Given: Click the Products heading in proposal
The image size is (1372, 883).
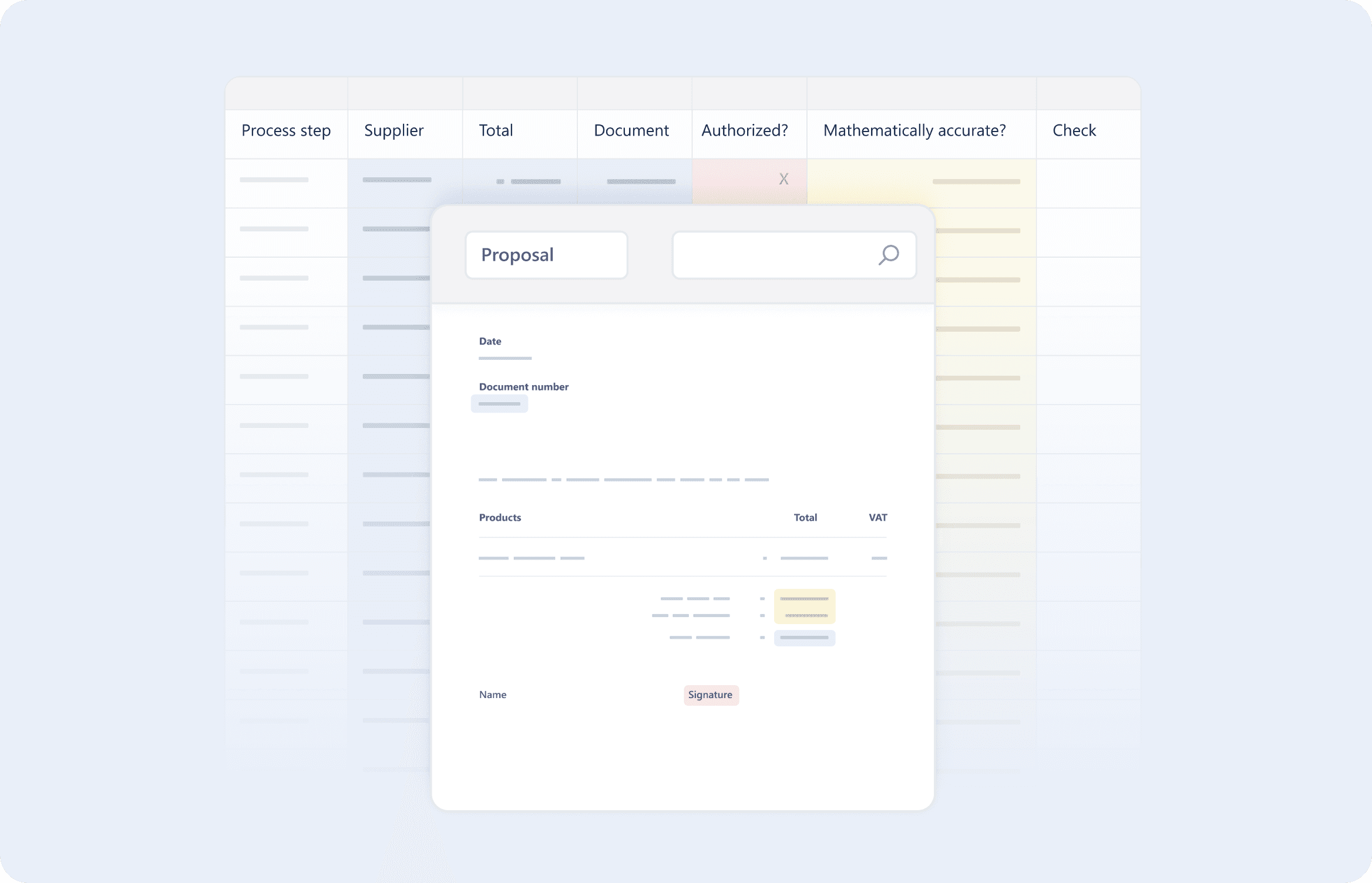Looking at the screenshot, I should (500, 517).
